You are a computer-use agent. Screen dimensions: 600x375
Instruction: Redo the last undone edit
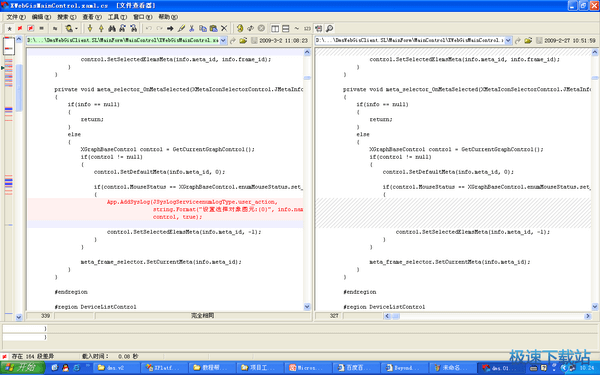point(159,28)
